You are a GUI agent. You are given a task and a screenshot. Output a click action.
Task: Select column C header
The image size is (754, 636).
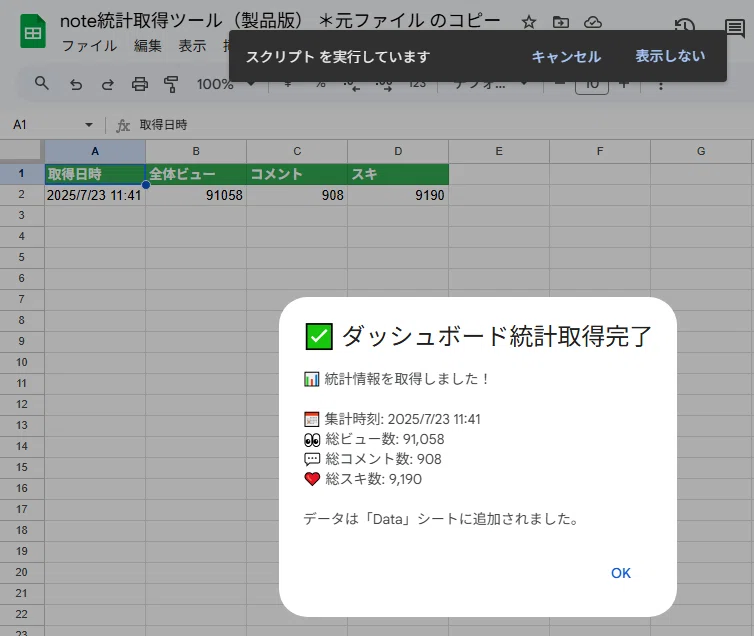(x=297, y=151)
